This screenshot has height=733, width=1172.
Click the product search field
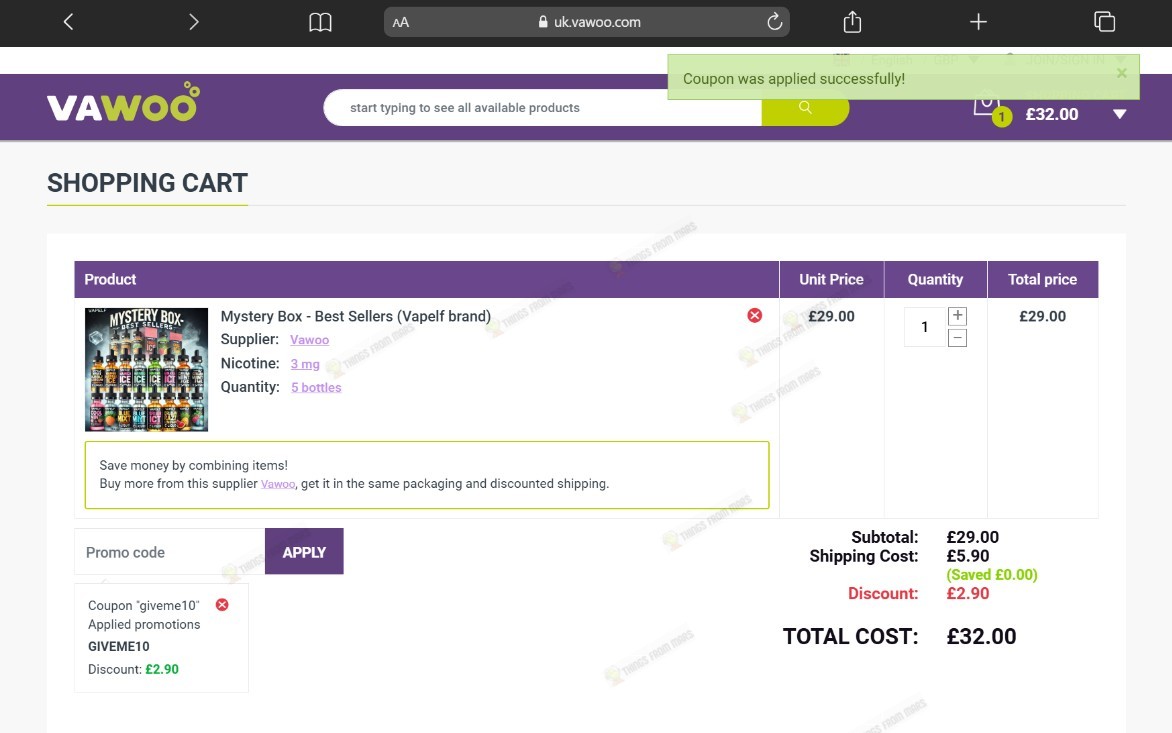[543, 108]
